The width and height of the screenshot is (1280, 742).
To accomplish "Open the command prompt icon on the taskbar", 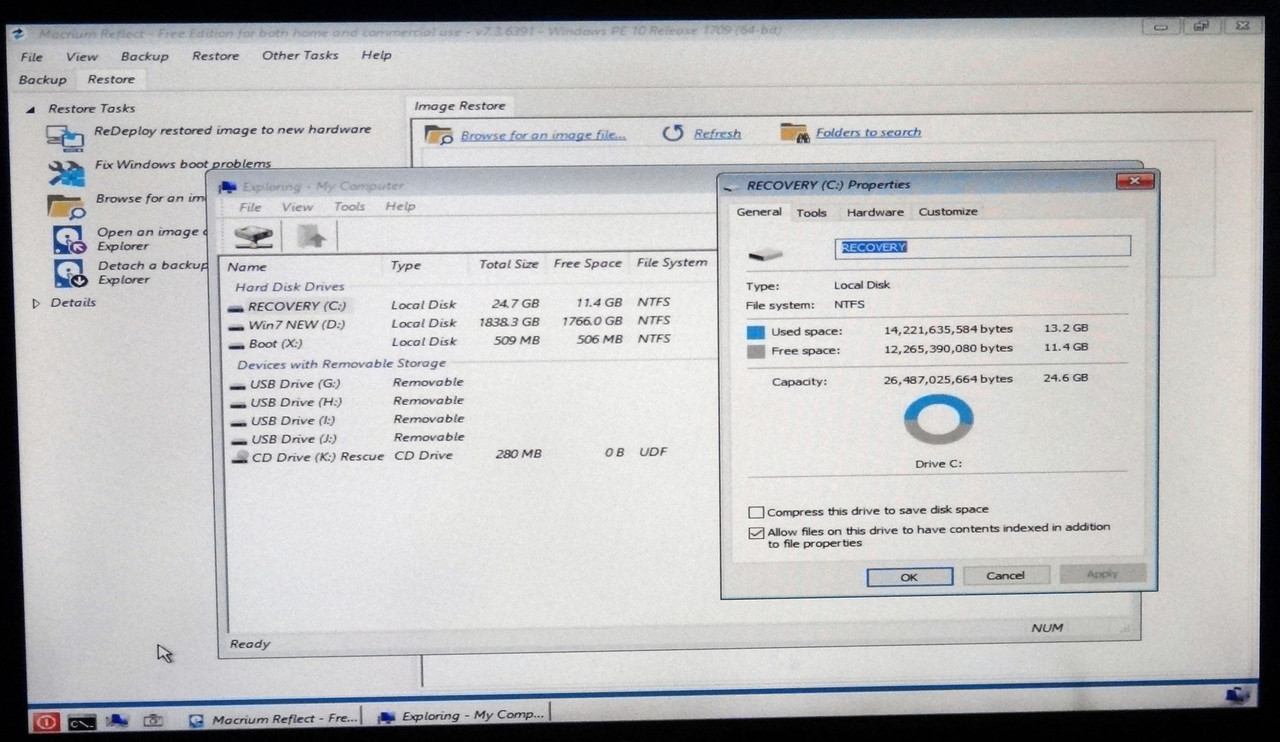I will coord(82,720).
